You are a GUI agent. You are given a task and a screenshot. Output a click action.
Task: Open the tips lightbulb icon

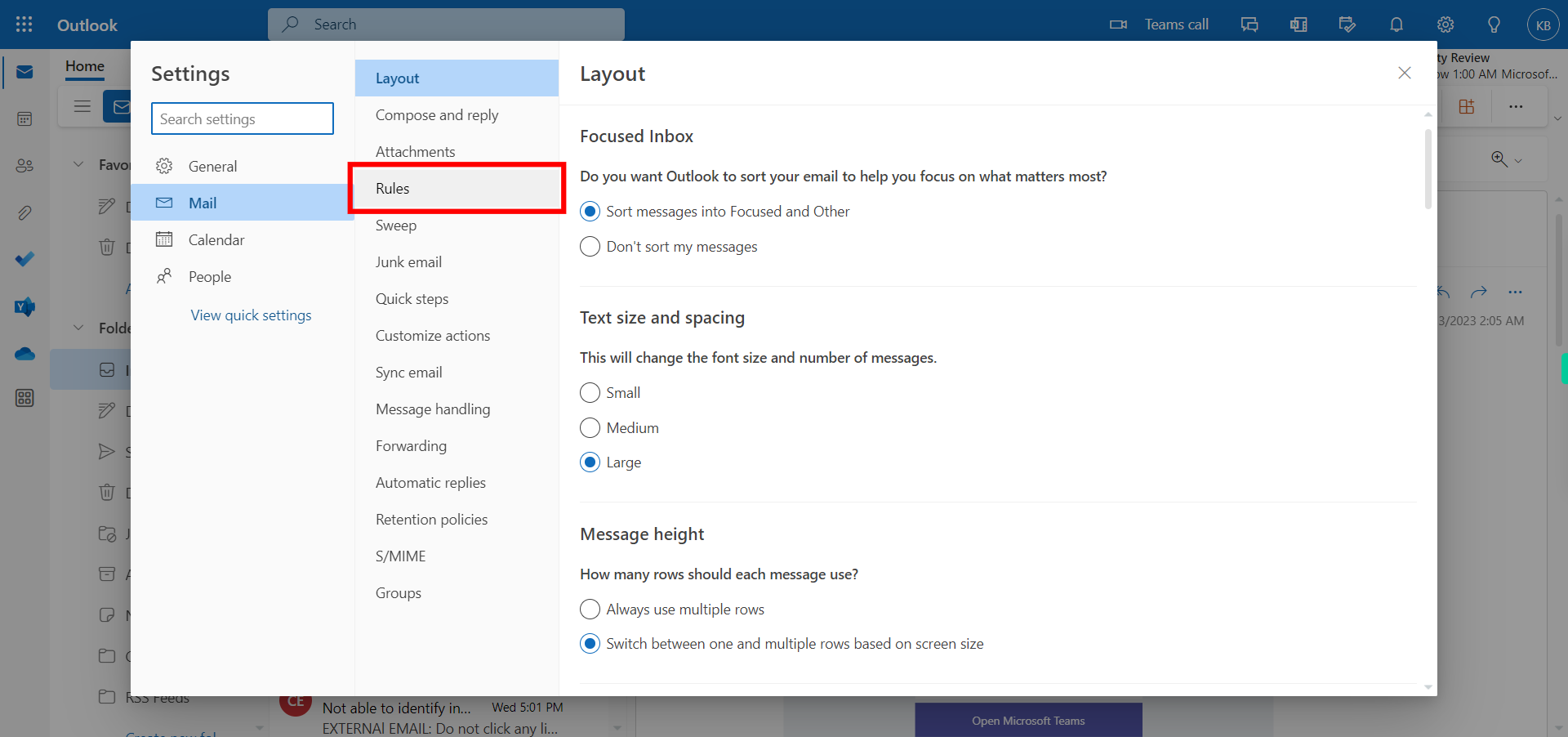point(1494,25)
